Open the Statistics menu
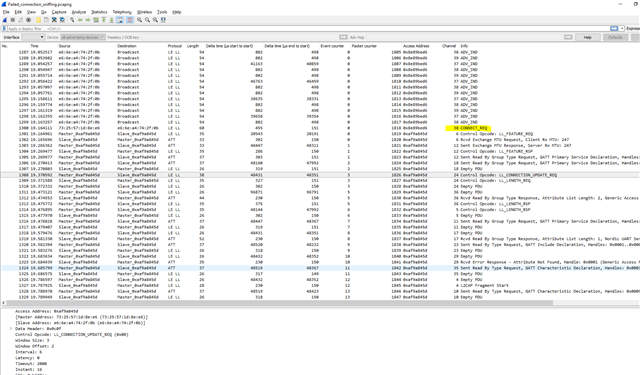Viewport: 640px width, 375px height. coord(99,12)
